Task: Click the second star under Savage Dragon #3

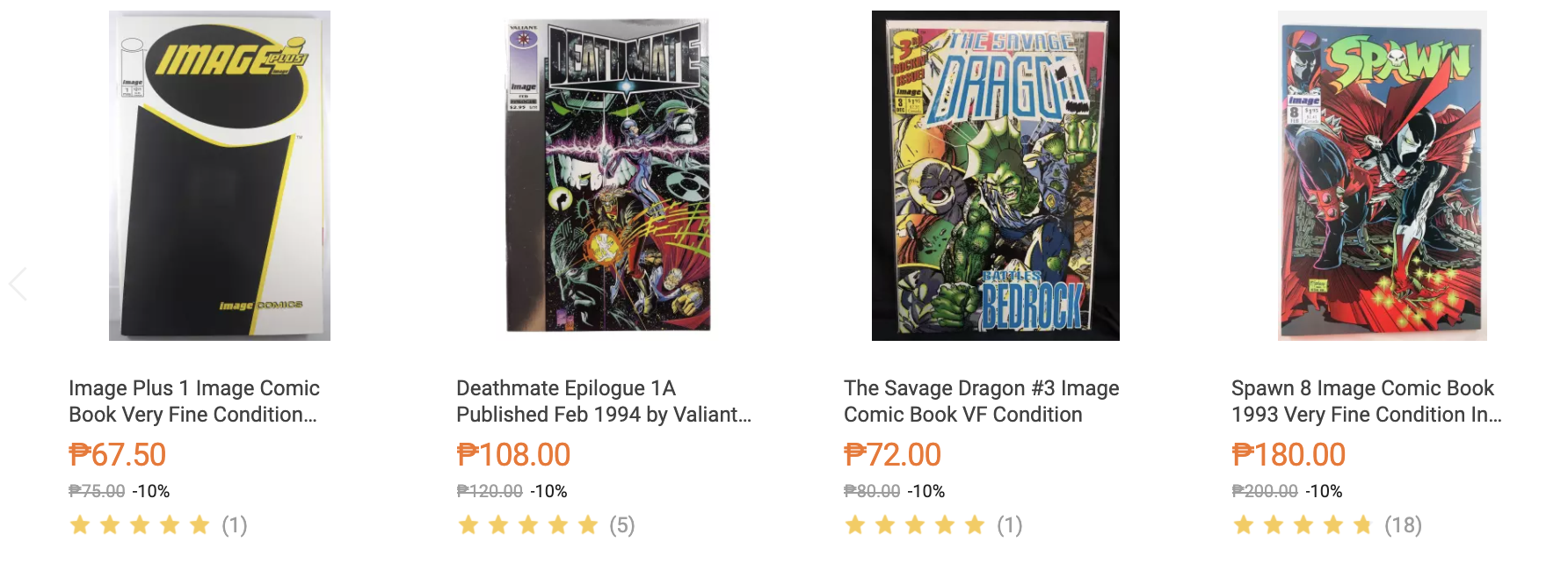Action: [885, 524]
